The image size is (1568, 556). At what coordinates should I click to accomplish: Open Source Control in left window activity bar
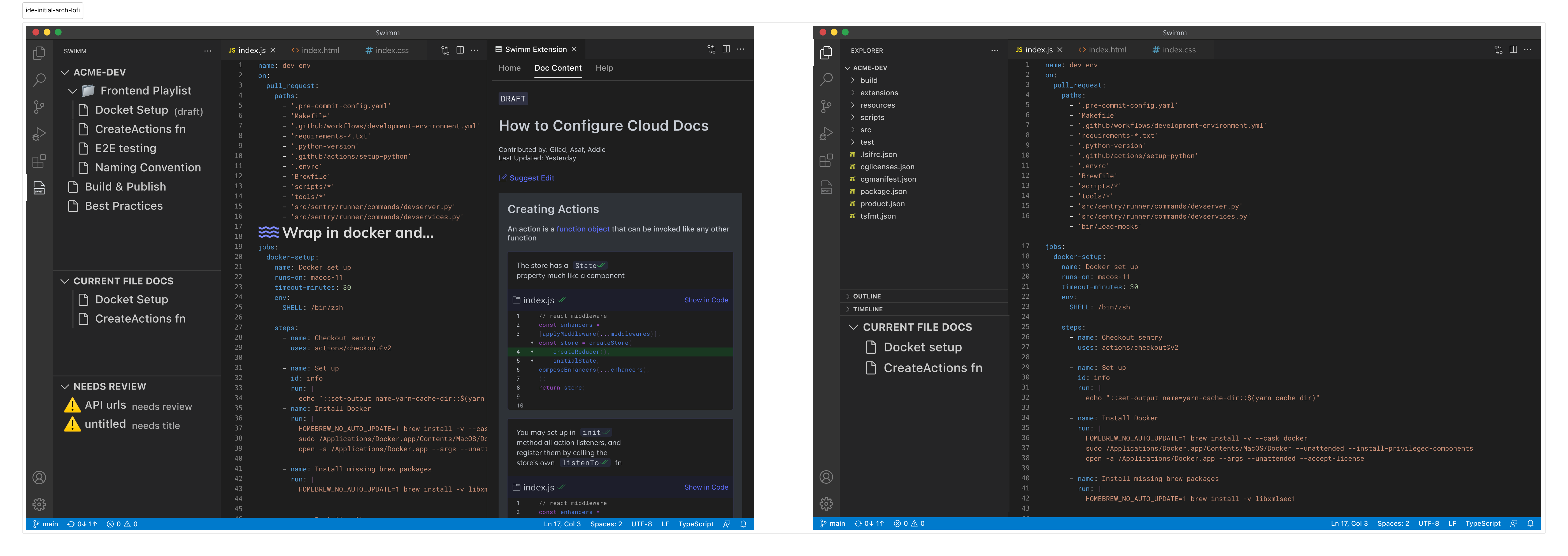coord(39,107)
